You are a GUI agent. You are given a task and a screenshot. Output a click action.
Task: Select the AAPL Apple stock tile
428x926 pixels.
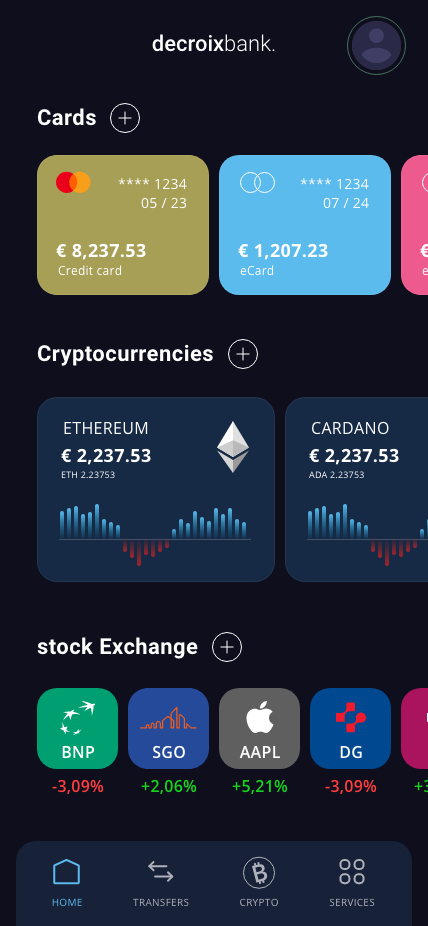point(259,728)
